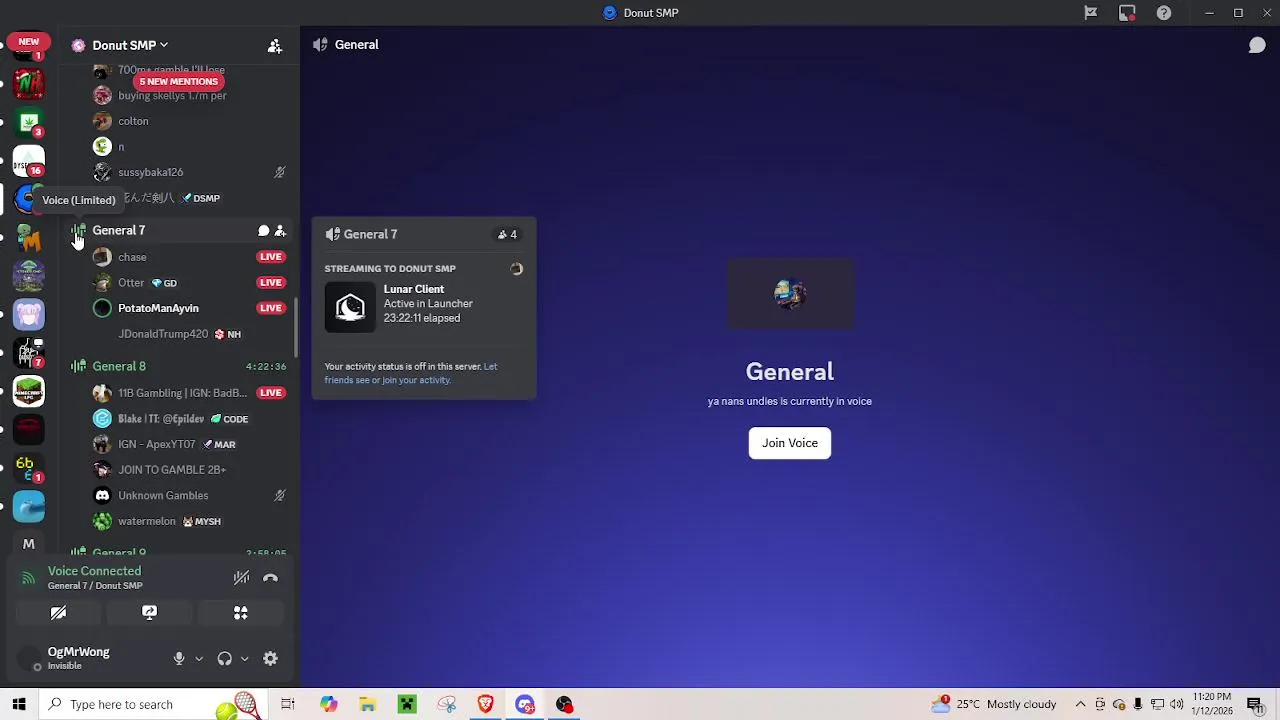Screen dimensions: 1280x720
Task: Open the Discord inbox icon in title bar
Action: coord(1127,13)
